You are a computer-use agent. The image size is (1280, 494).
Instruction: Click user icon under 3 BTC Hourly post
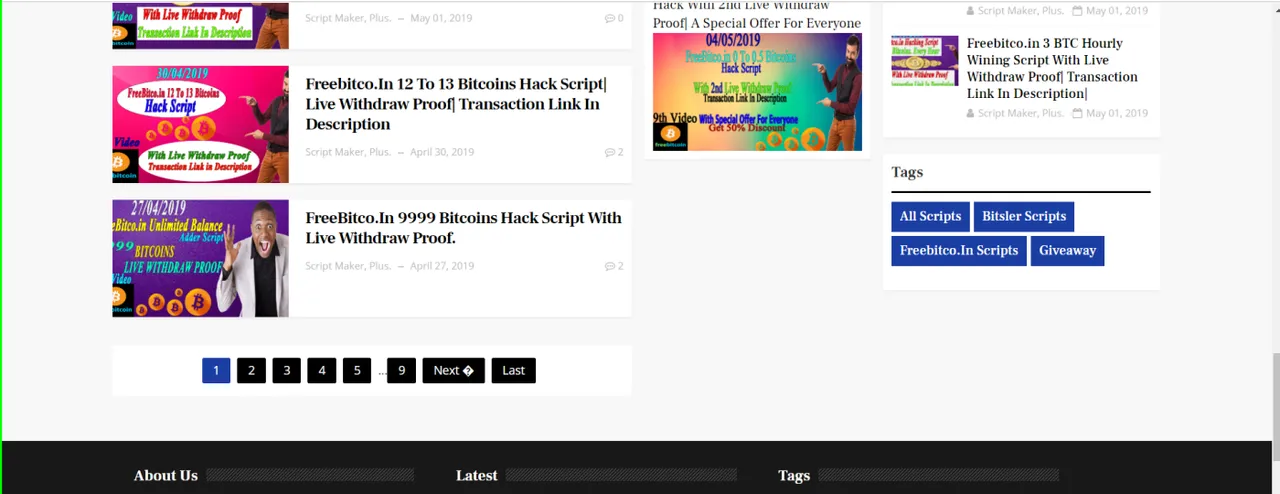pyautogui.click(x=971, y=113)
